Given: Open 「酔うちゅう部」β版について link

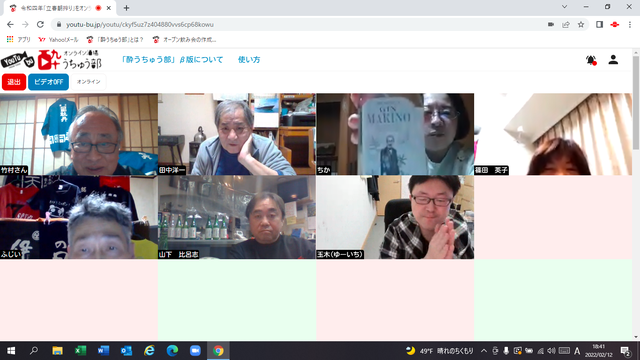Looking at the screenshot, I should [x=172, y=60].
